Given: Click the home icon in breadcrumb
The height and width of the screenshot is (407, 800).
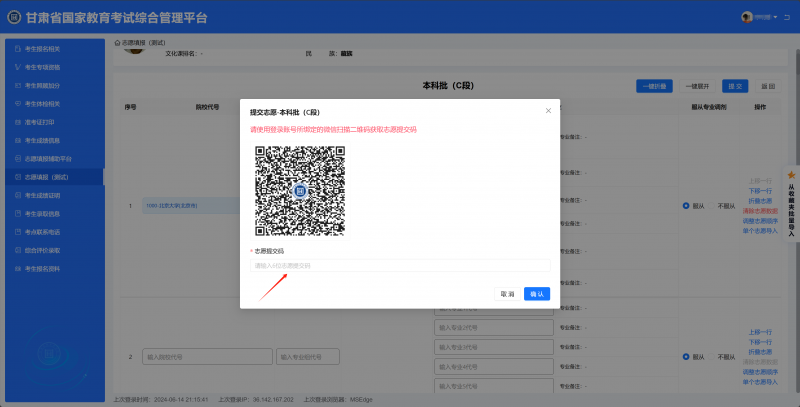Looking at the screenshot, I should 118,42.
